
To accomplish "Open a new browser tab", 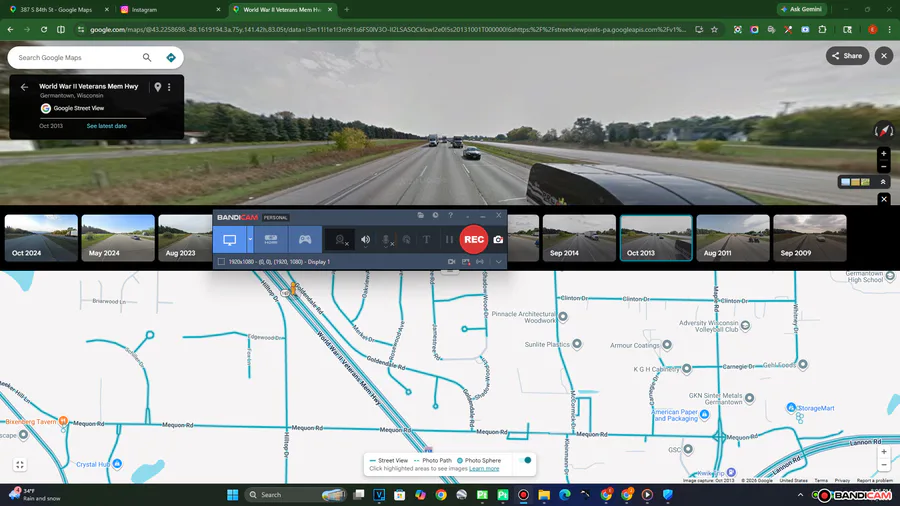I will coord(347,10).
